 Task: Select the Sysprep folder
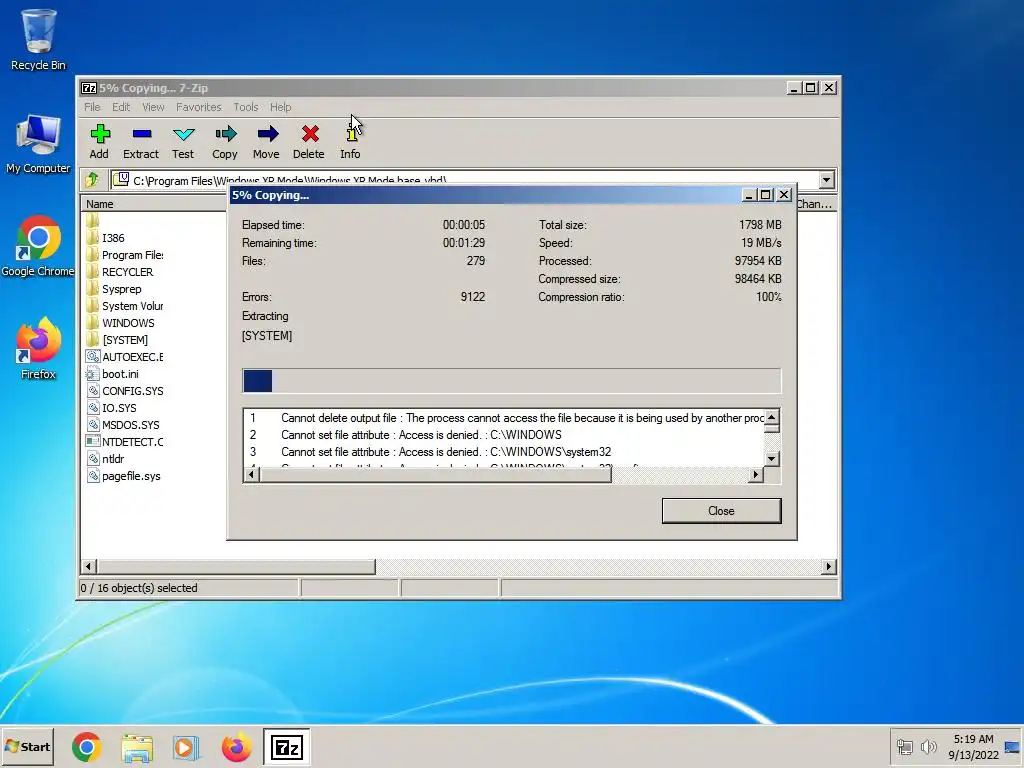(x=121, y=289)
